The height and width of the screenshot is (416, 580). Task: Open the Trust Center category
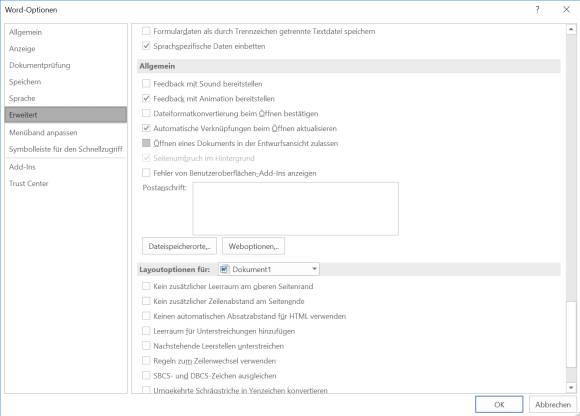(28, 183)
